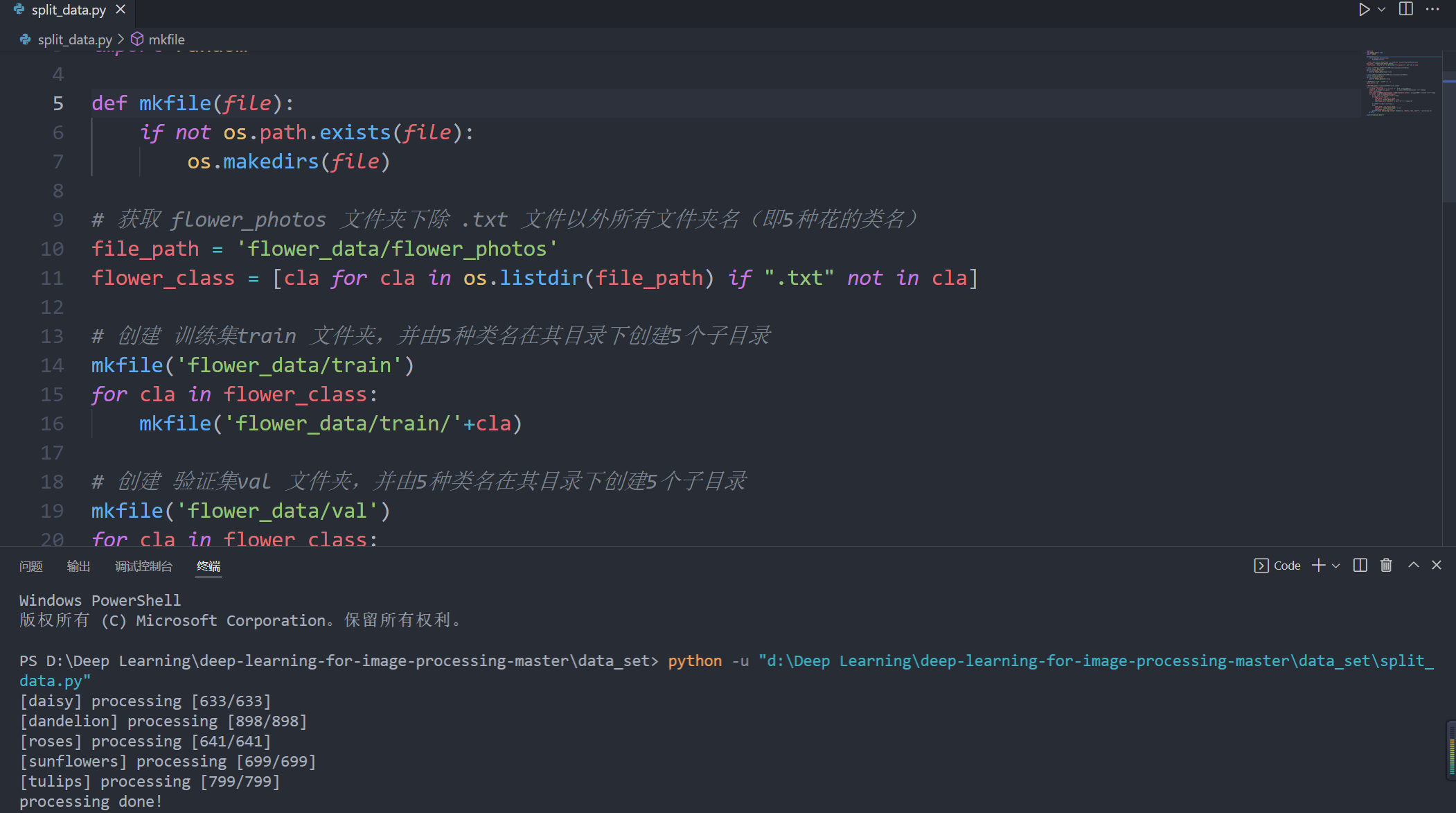Open the new terminal profile dropdown
Viewport: 1456px width, 813px height.
point(1336,566)
